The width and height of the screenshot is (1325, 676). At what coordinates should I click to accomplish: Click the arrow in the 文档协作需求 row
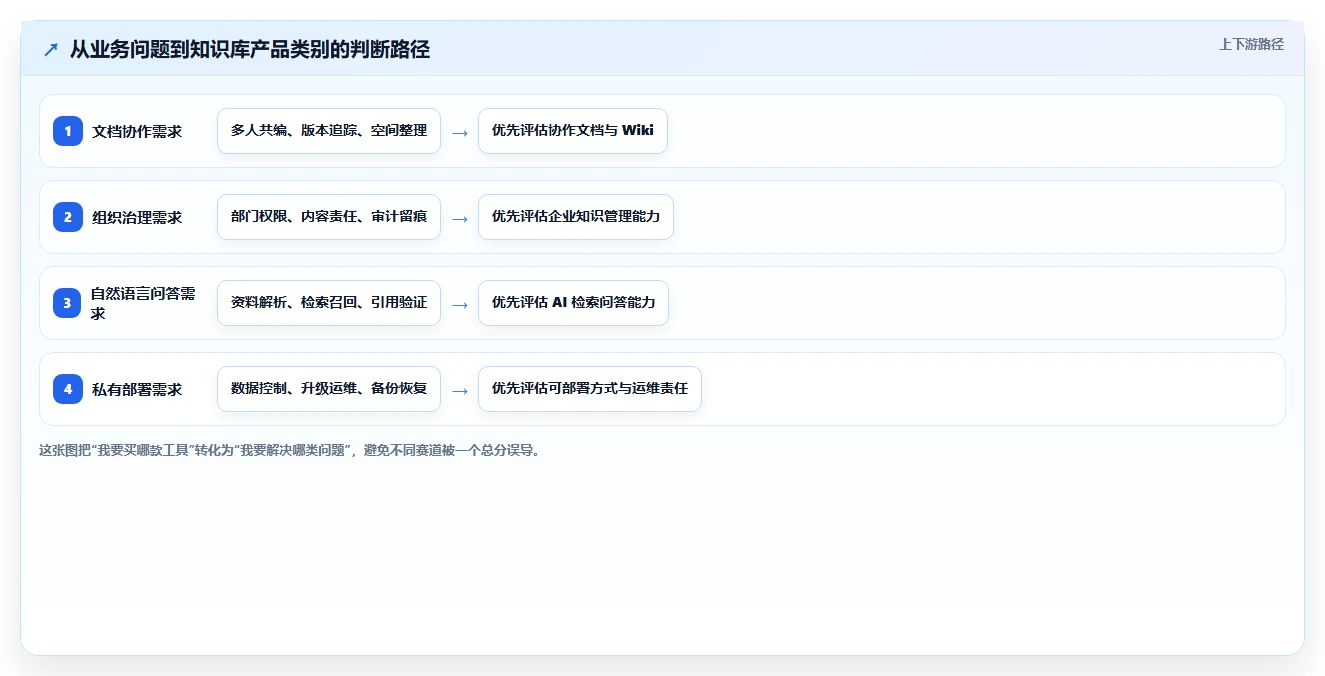tap(460, 132)
